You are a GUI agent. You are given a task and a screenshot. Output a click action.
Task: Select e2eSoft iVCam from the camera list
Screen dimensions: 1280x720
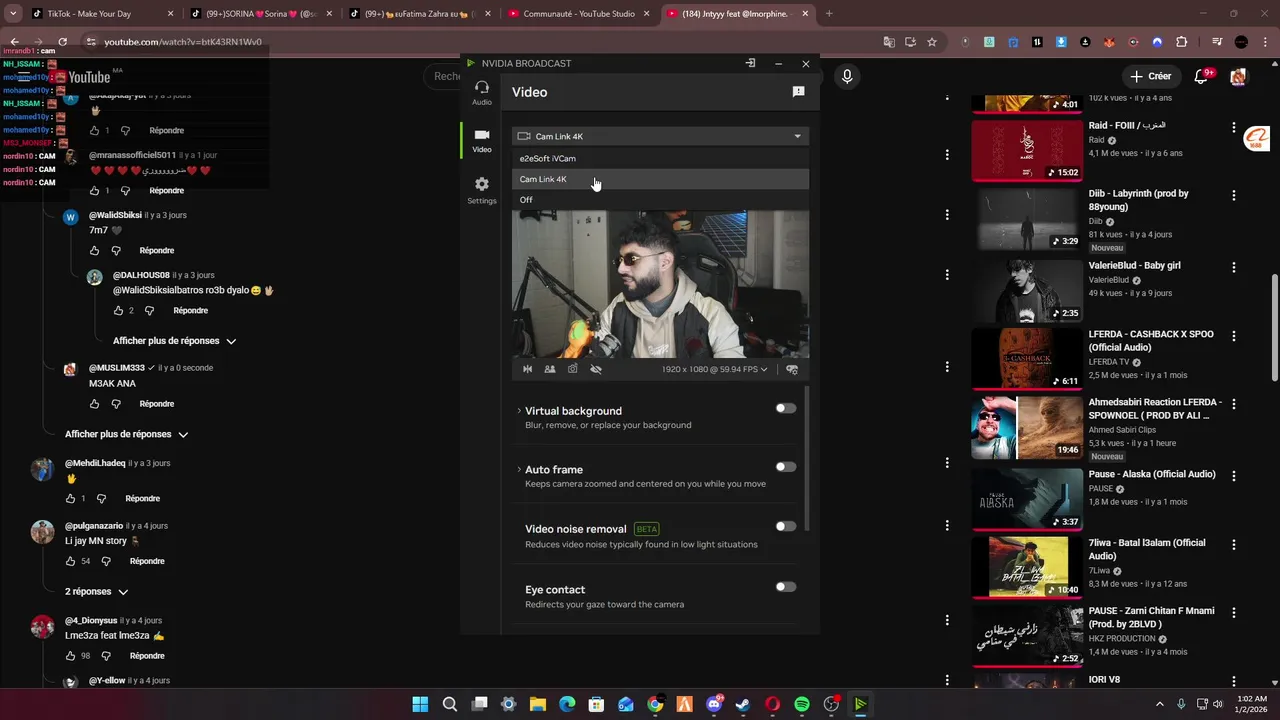660,158
